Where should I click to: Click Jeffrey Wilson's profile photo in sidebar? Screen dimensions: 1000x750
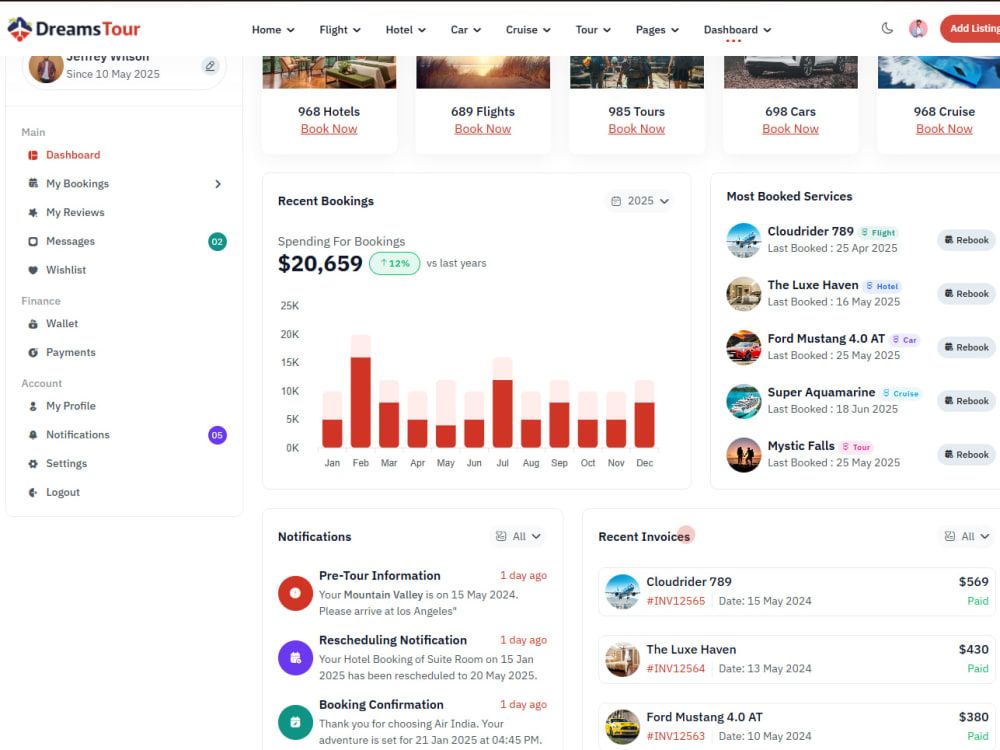point(46,68)
